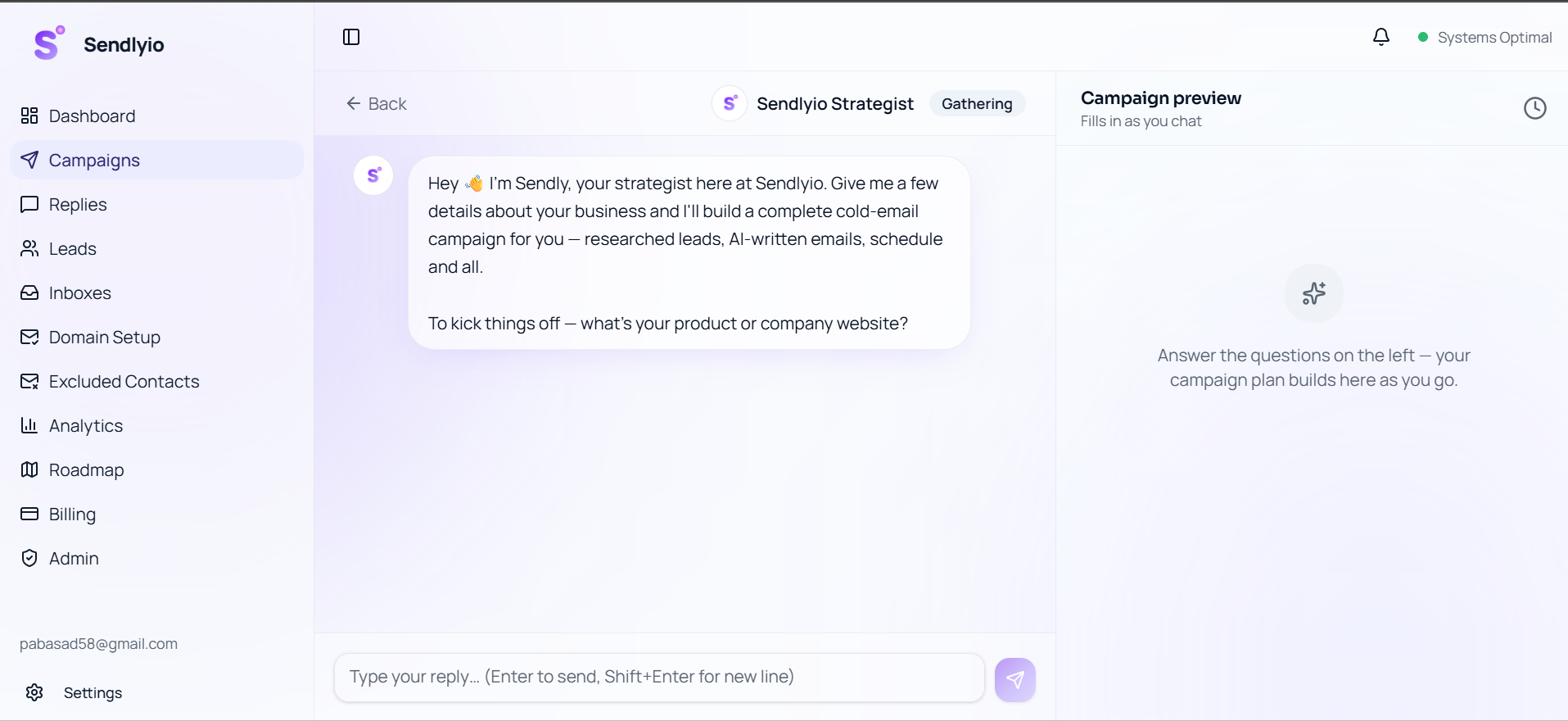This screenshot has width=1568, height=721.
Task: Click the Replies speech bubble icon
Action: click(x=29, y=204)
